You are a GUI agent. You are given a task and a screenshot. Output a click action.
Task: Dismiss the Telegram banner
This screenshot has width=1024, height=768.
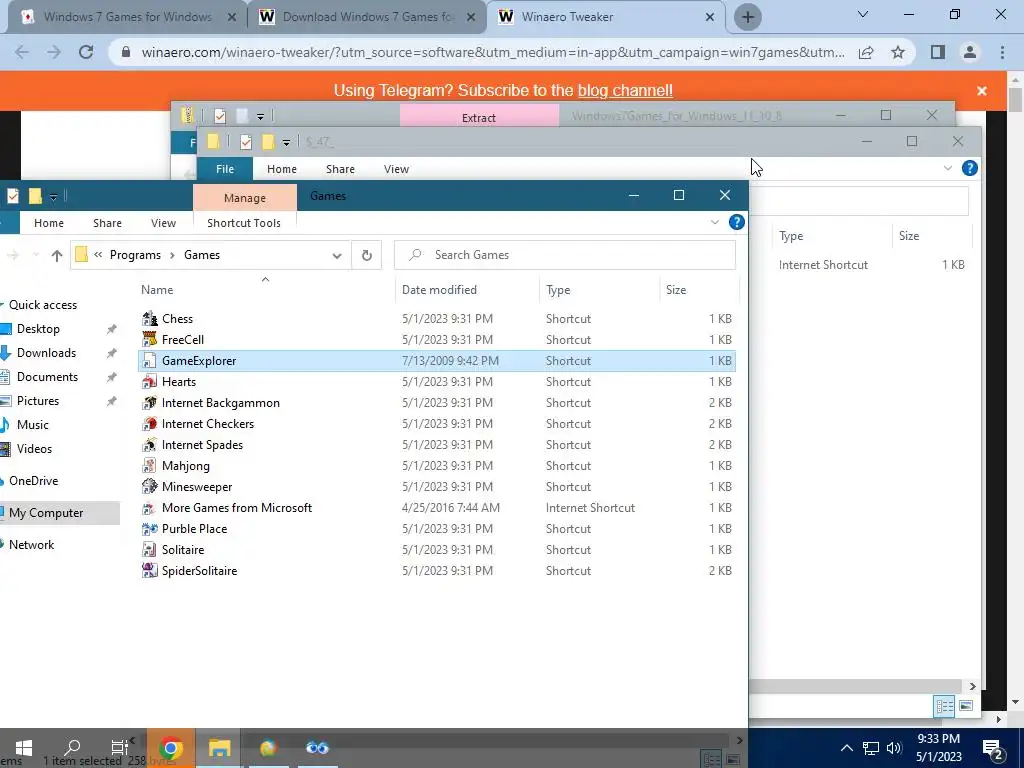[x=982, y=91]
